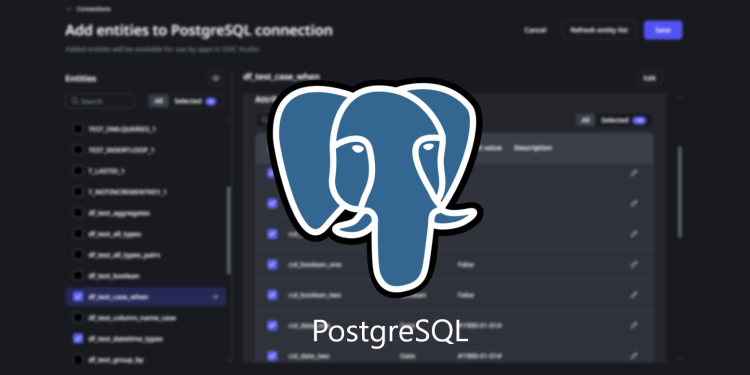
Task: Click the Edit button for df_test_case_when
Action: tap(649, 78)
